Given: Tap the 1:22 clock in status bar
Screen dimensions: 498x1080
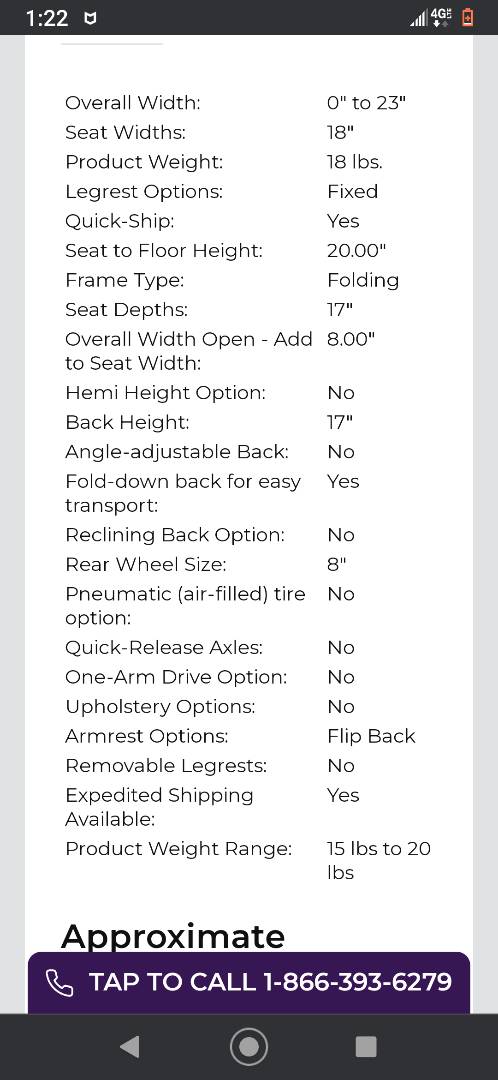Looking at the screenshot, I should click(x=47, y=18).
